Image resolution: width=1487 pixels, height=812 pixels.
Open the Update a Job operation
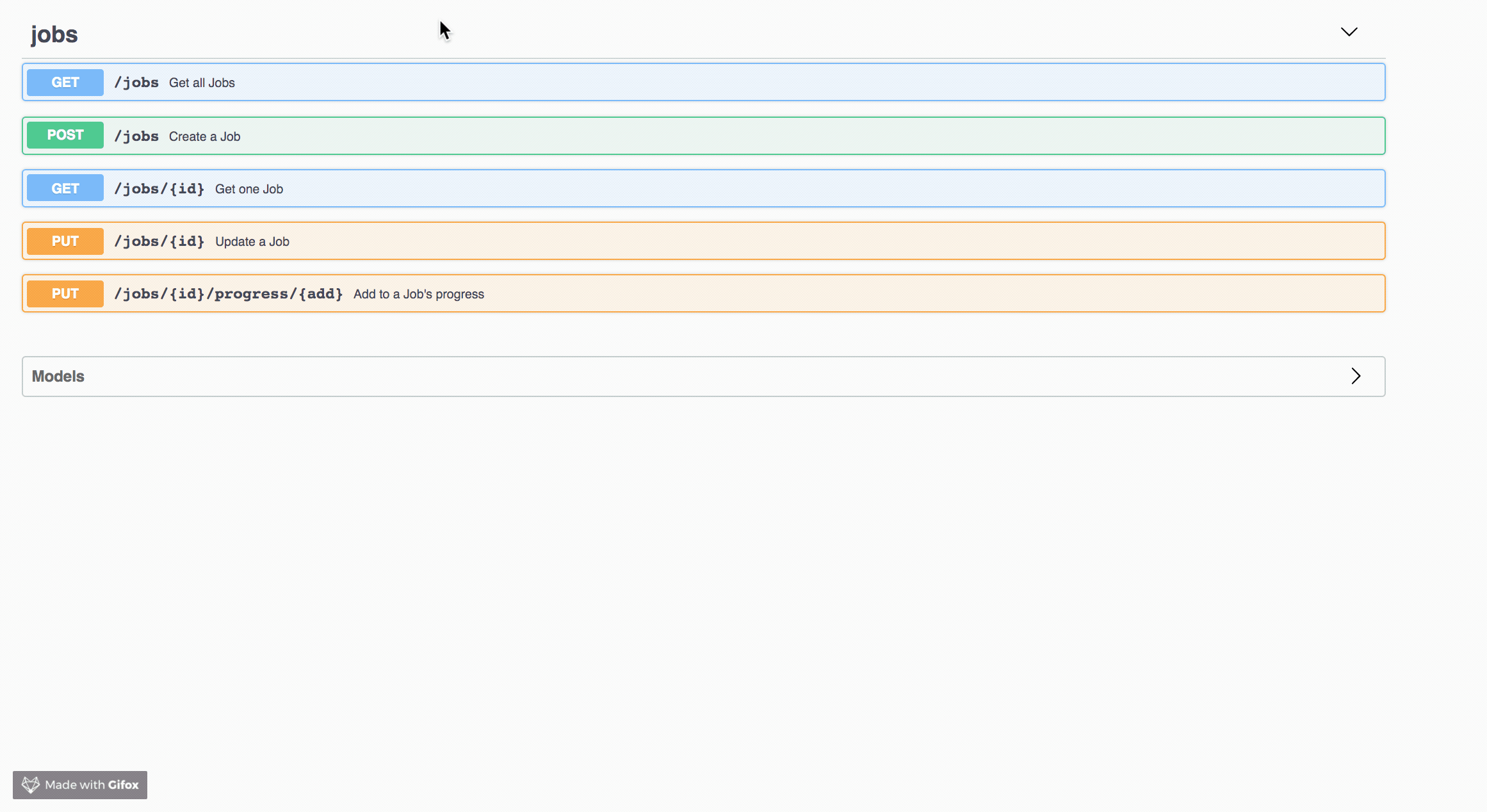252,241
